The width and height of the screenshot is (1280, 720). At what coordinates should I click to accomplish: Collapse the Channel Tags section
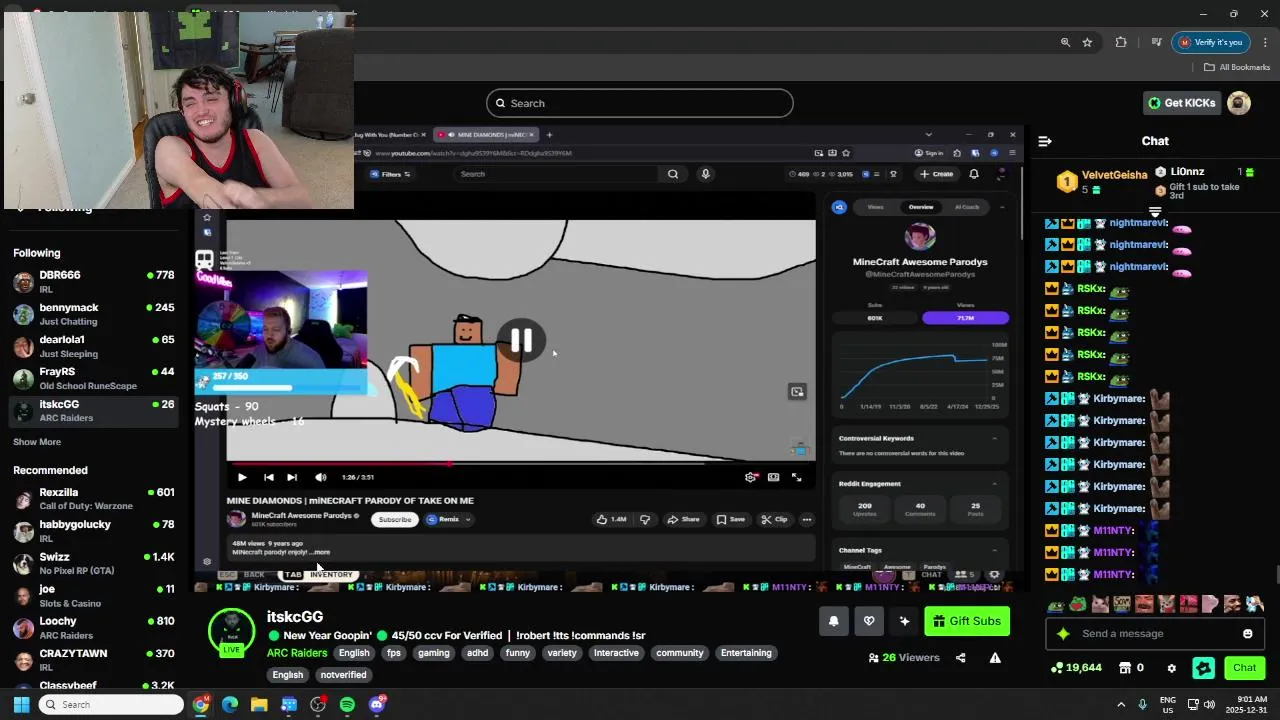click(994, 551)
